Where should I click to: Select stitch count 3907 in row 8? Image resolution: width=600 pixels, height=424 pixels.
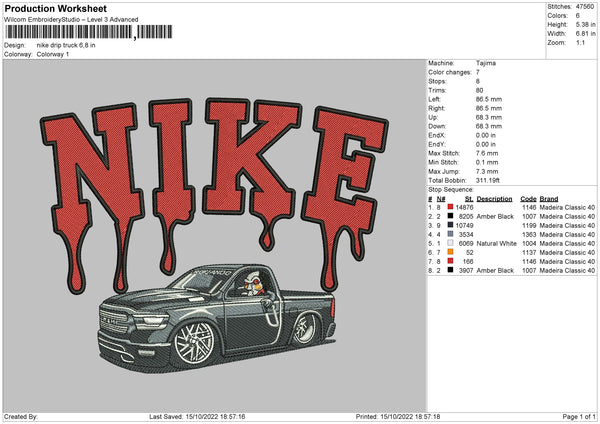tap(466, 271)
